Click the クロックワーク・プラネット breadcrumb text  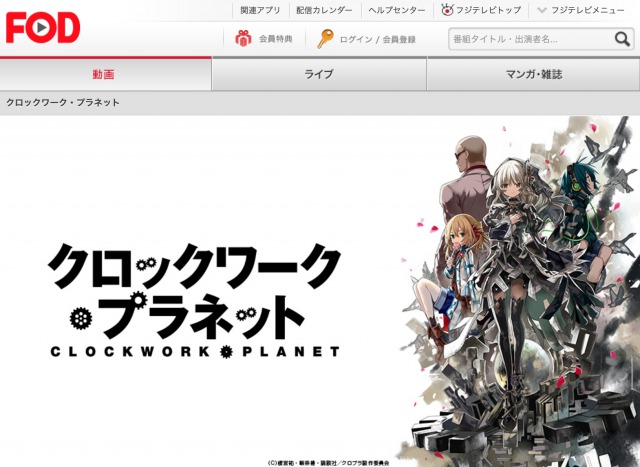[x=63, y=102]
